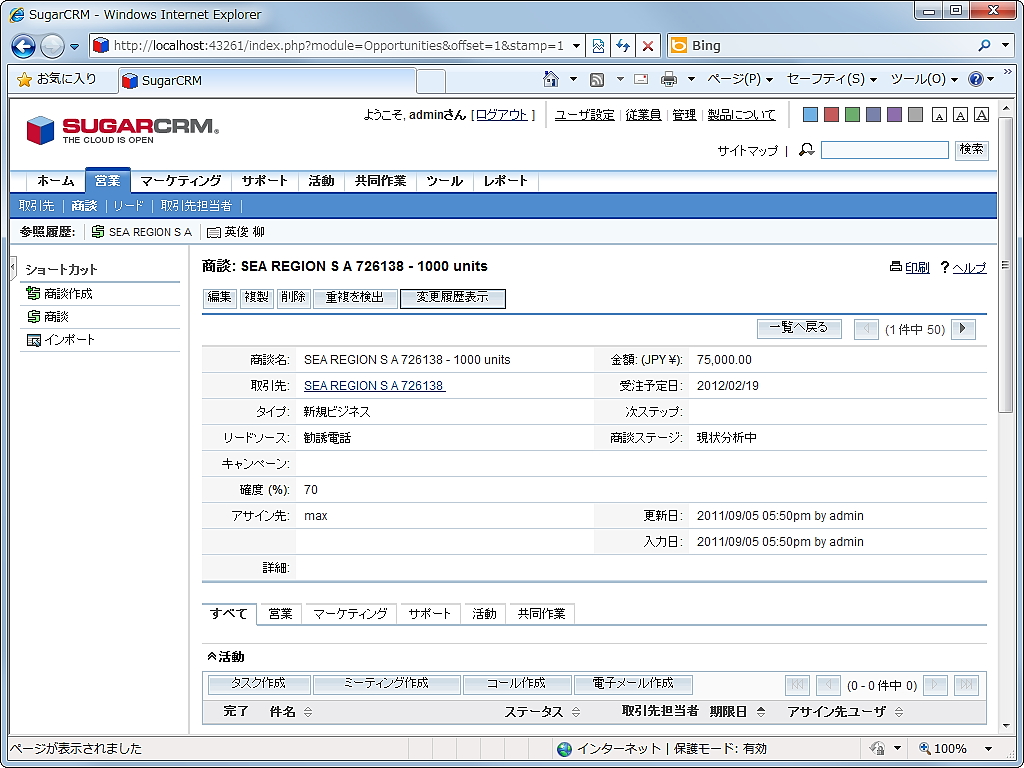Click inside the site search input field

[885, 150]
